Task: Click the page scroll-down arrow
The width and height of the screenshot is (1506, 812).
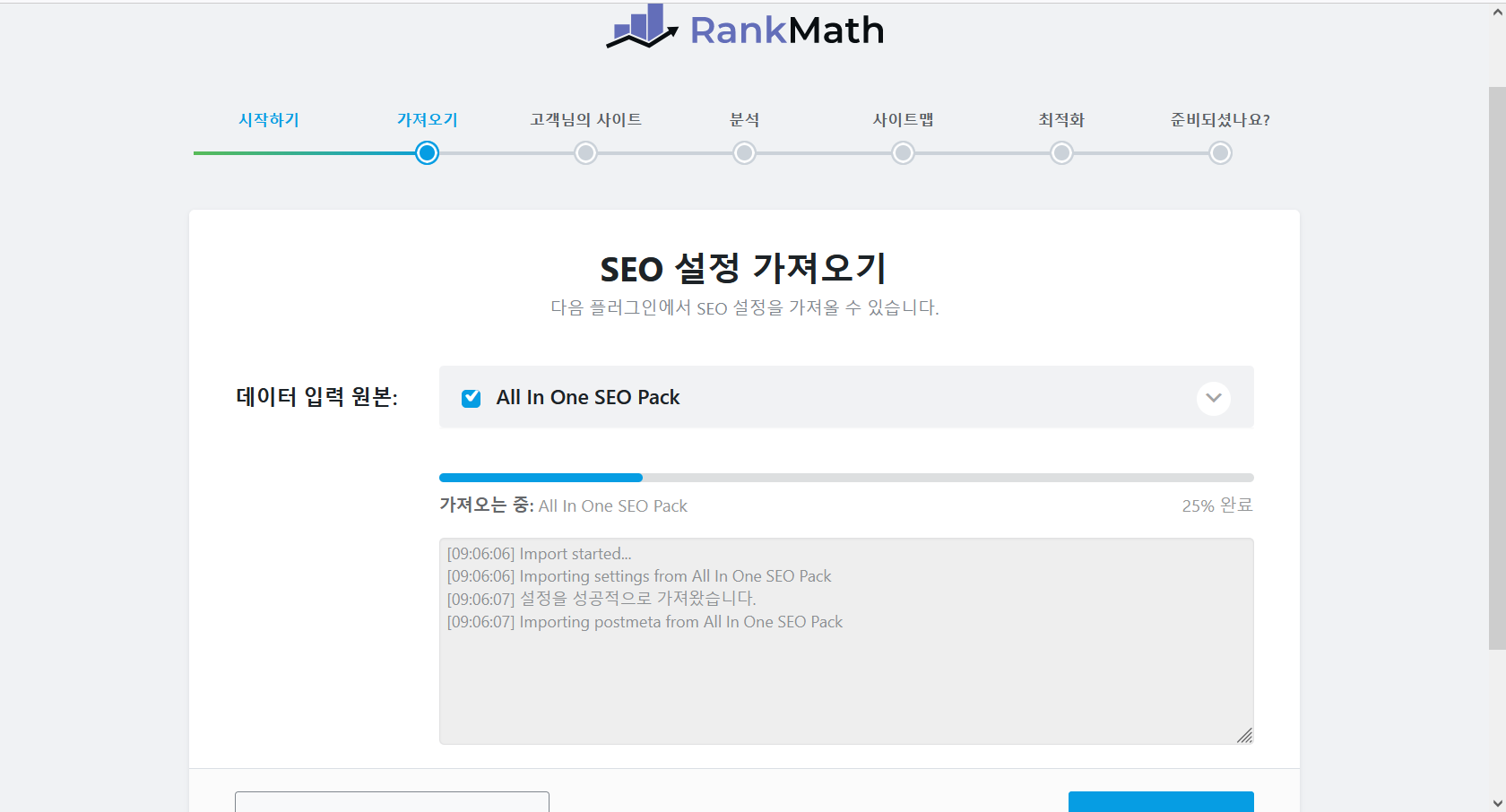Action: (x=1497, y=803)
